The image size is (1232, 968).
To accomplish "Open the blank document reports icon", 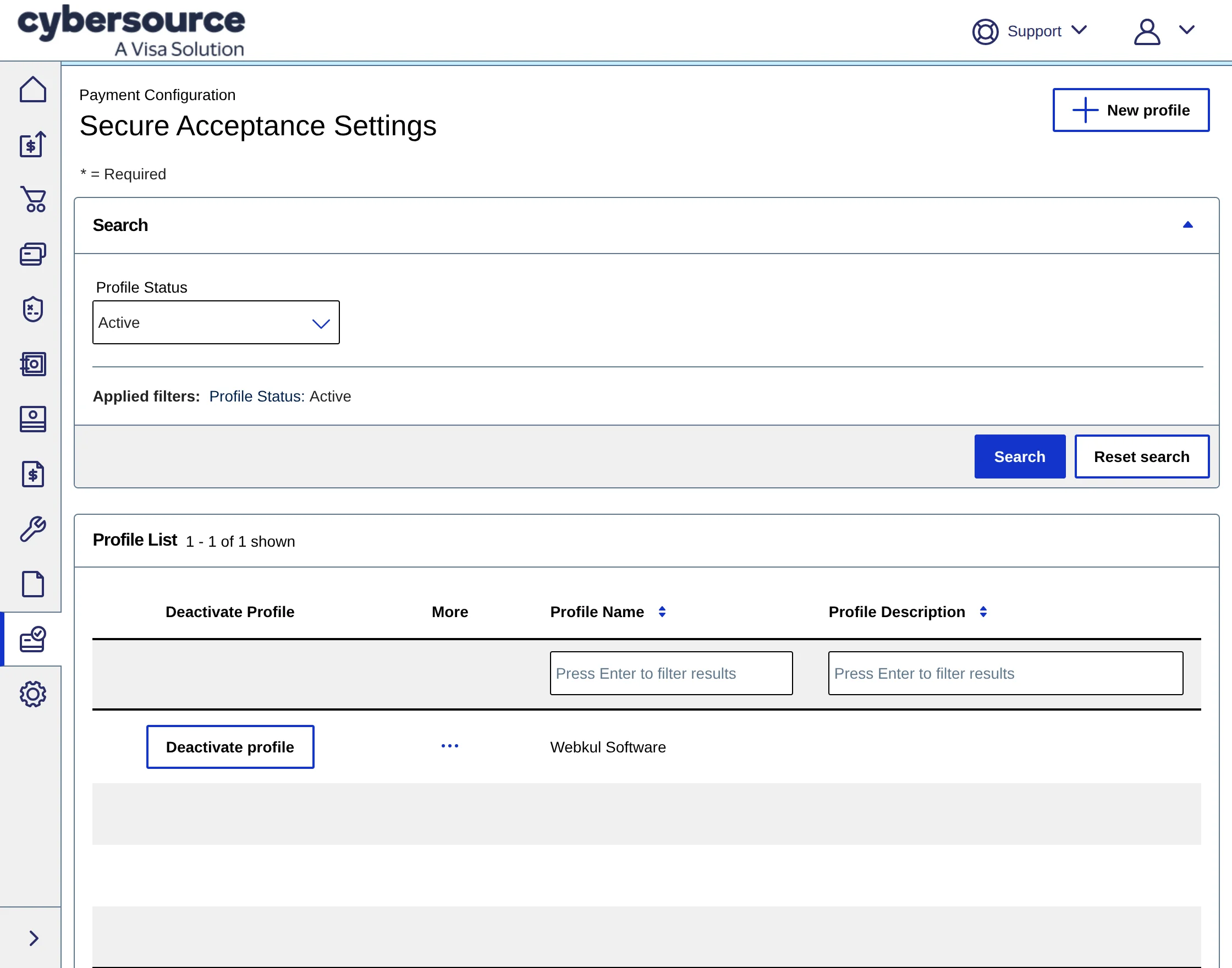I will [33, 584].
